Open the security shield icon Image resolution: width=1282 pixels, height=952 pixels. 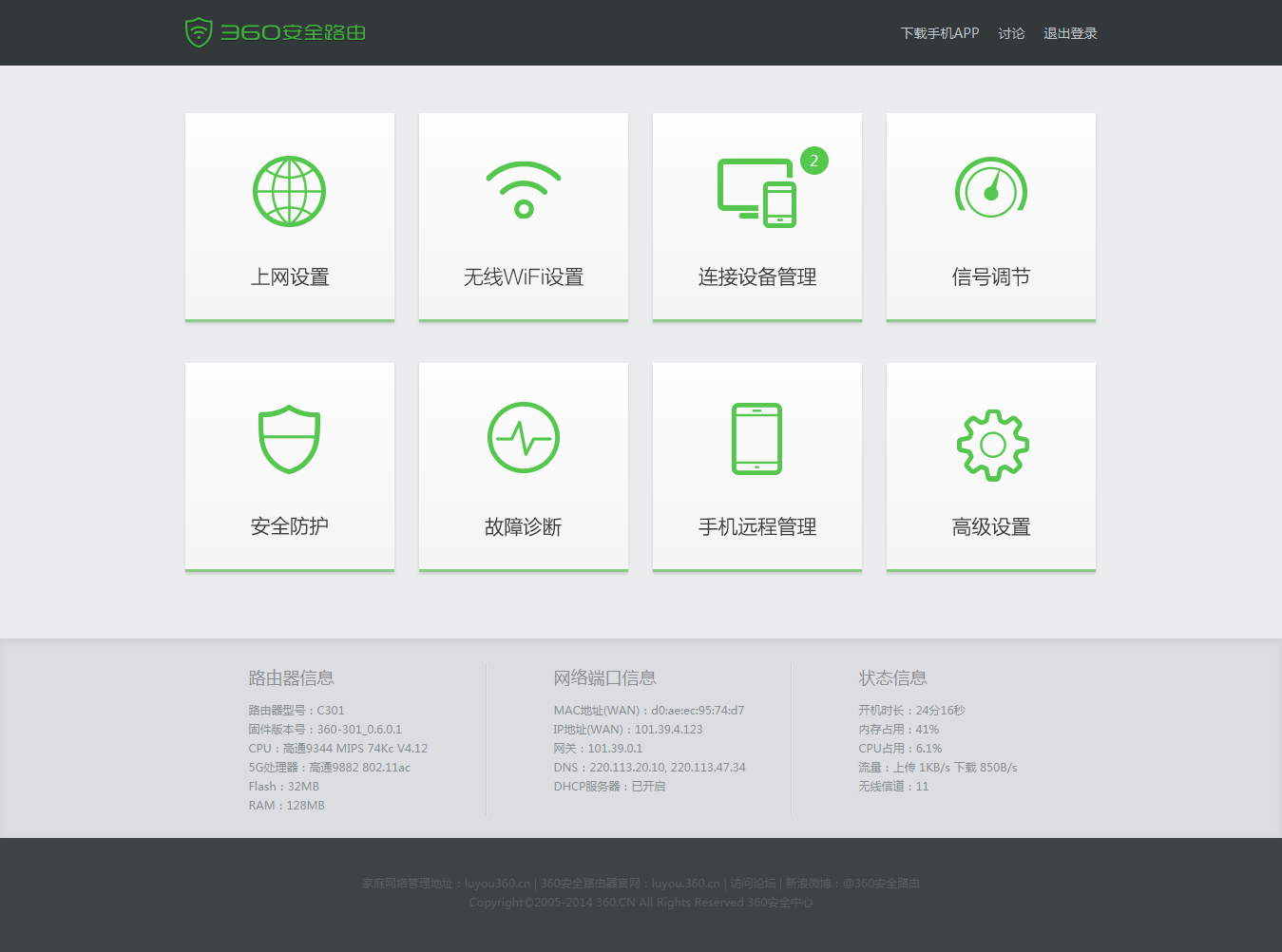(289, 440)
